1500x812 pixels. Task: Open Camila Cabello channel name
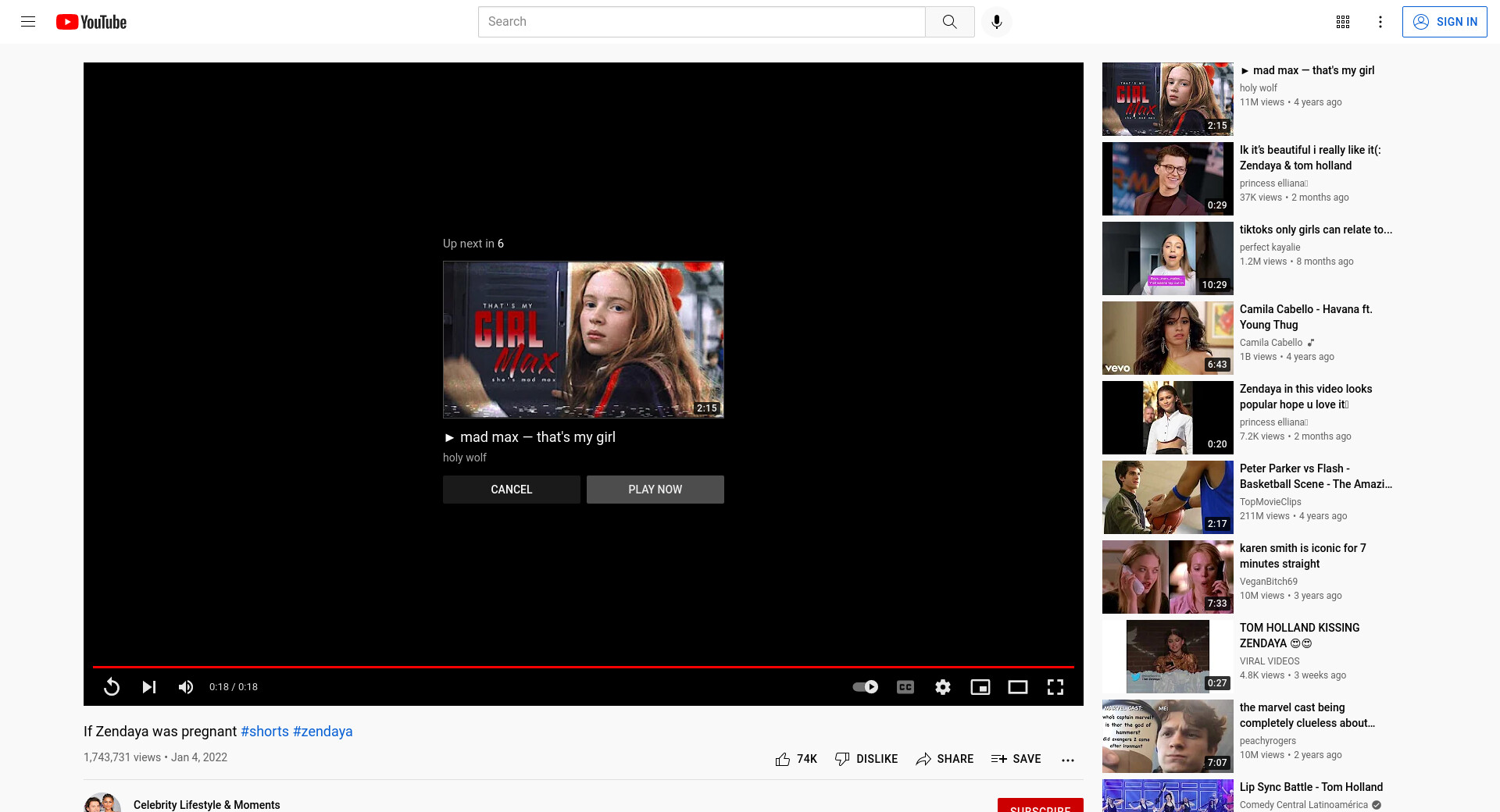[1271, 343]
